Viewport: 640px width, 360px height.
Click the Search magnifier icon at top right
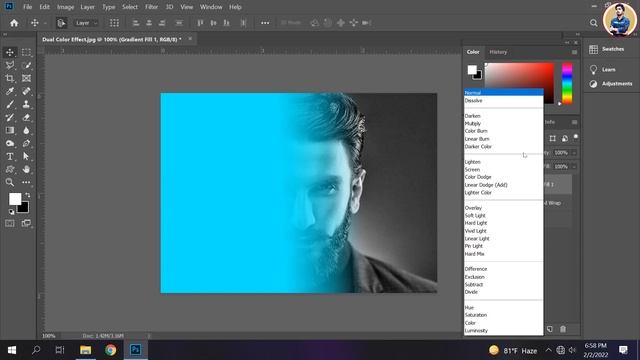pyautogui.click(x=593, y=23)
